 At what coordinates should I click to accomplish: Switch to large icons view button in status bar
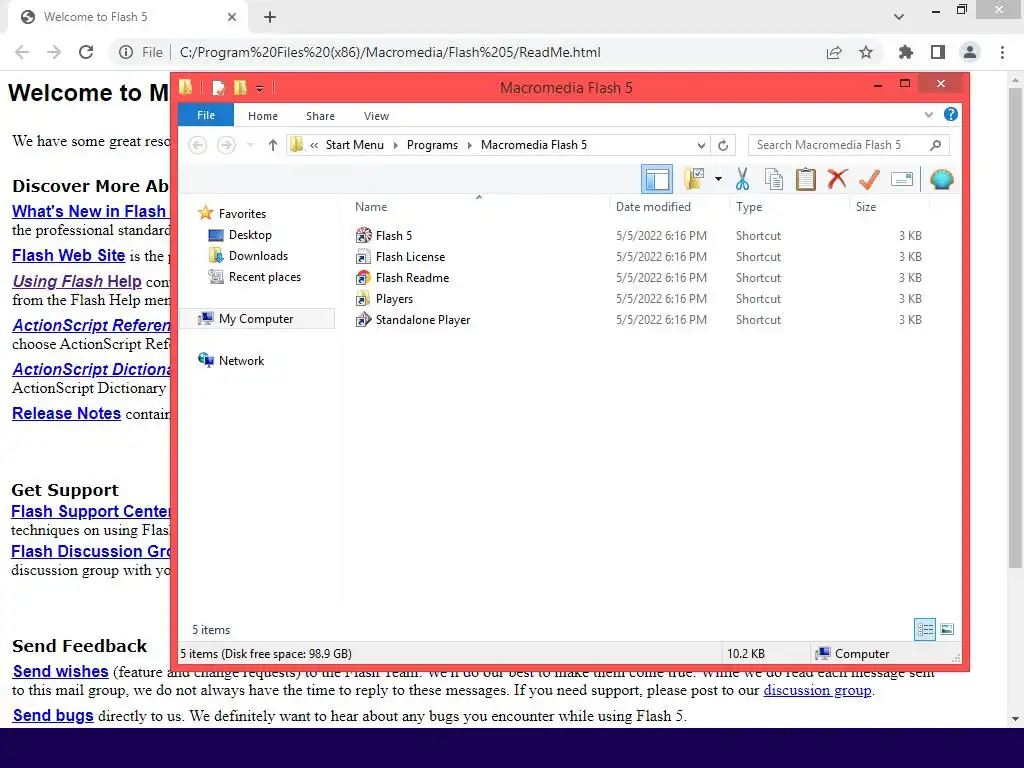pos(947,630)
